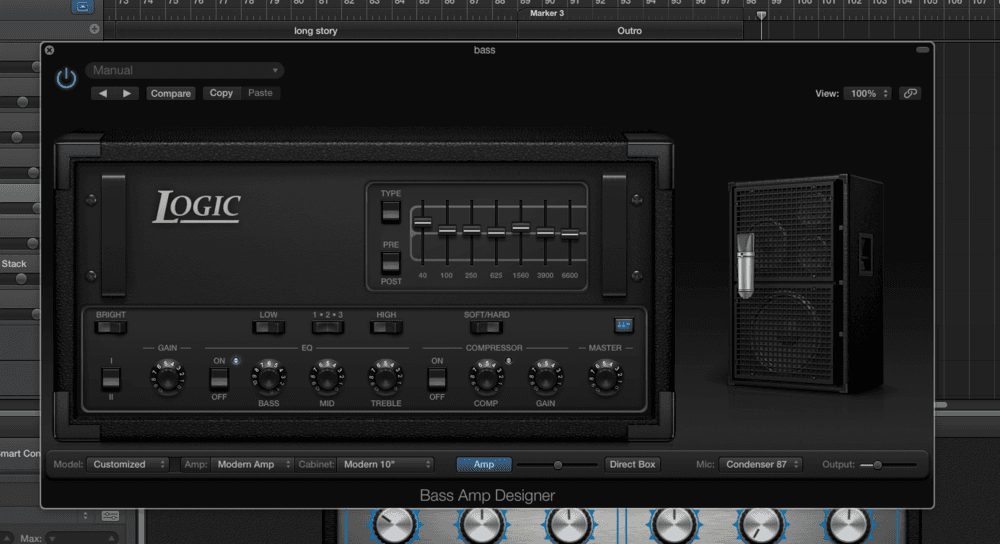
Task: Click the Amp/Direct Box blend slider
Action: click(x=557, y=465)
